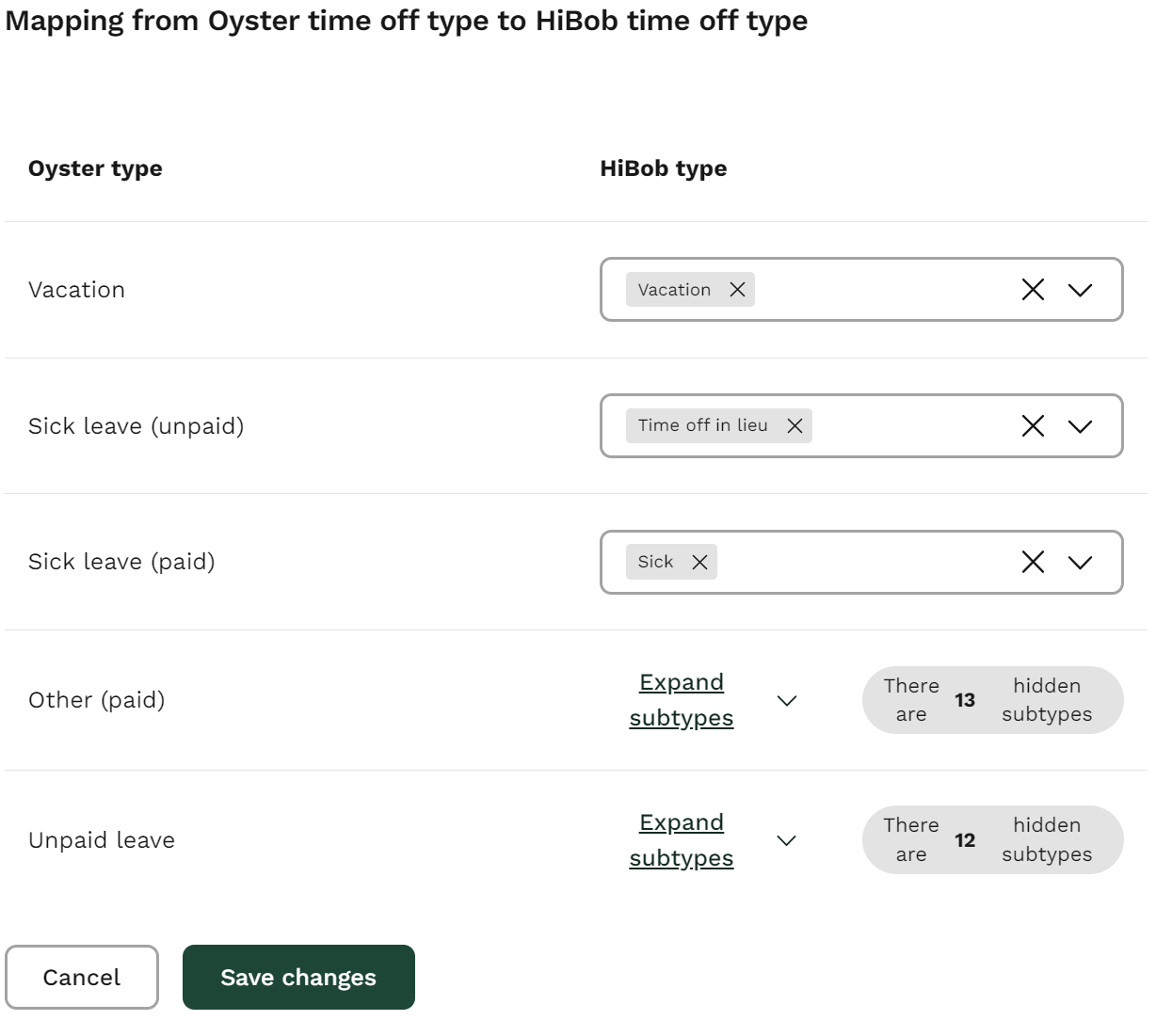This screenshot has width=1156, height=1036.
Task: Remove the Time off in lieu chip
Action: 795,426
